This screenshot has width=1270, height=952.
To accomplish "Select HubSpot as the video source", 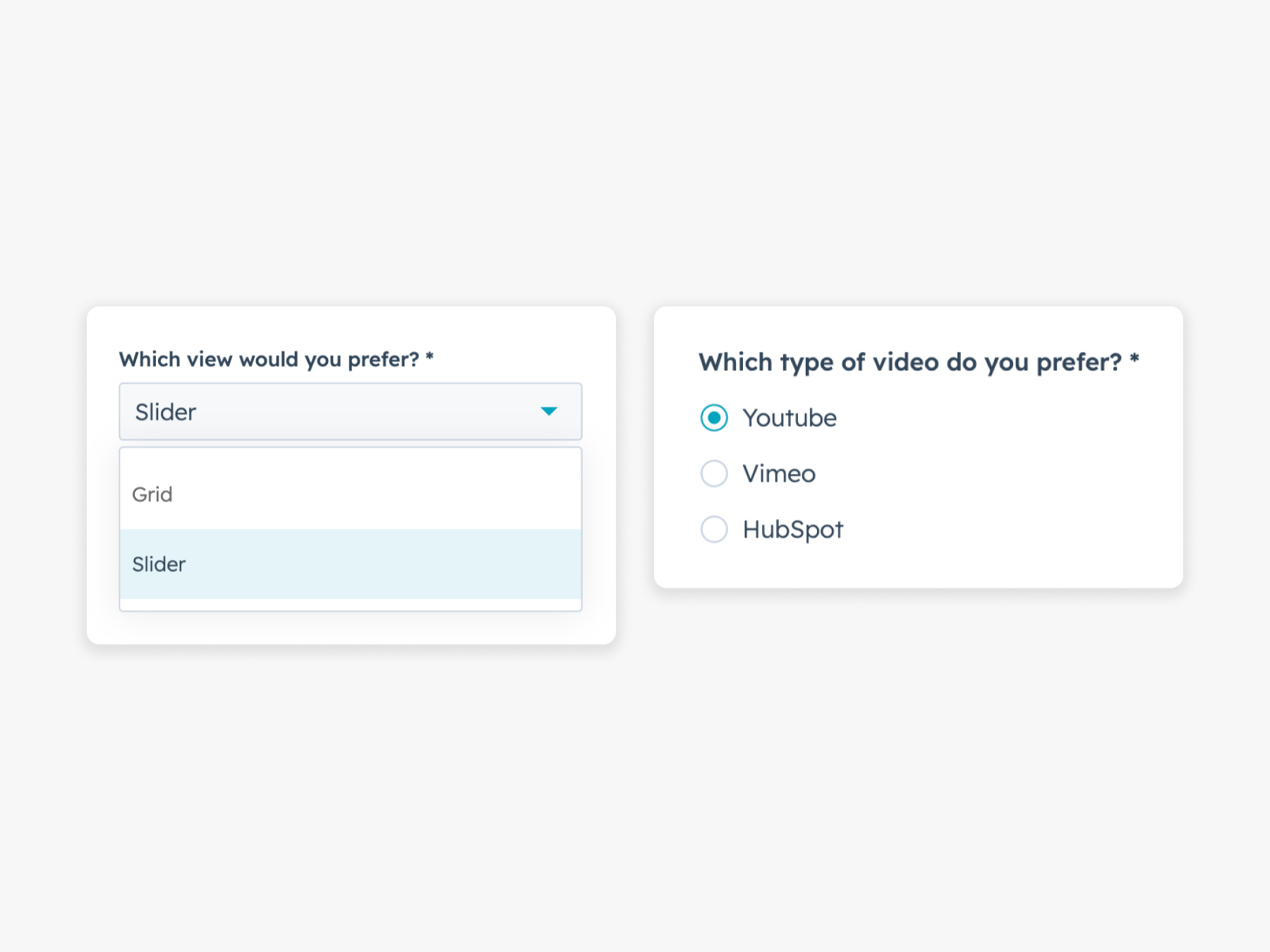I will [x=714, y=529].
